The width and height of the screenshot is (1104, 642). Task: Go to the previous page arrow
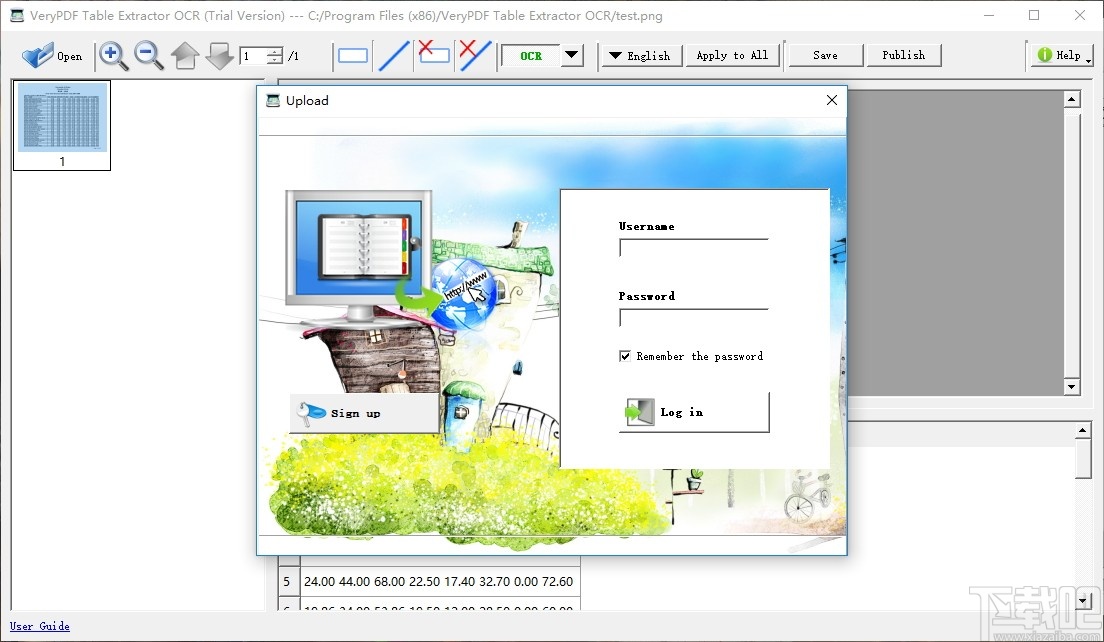[x=185, y=56]
